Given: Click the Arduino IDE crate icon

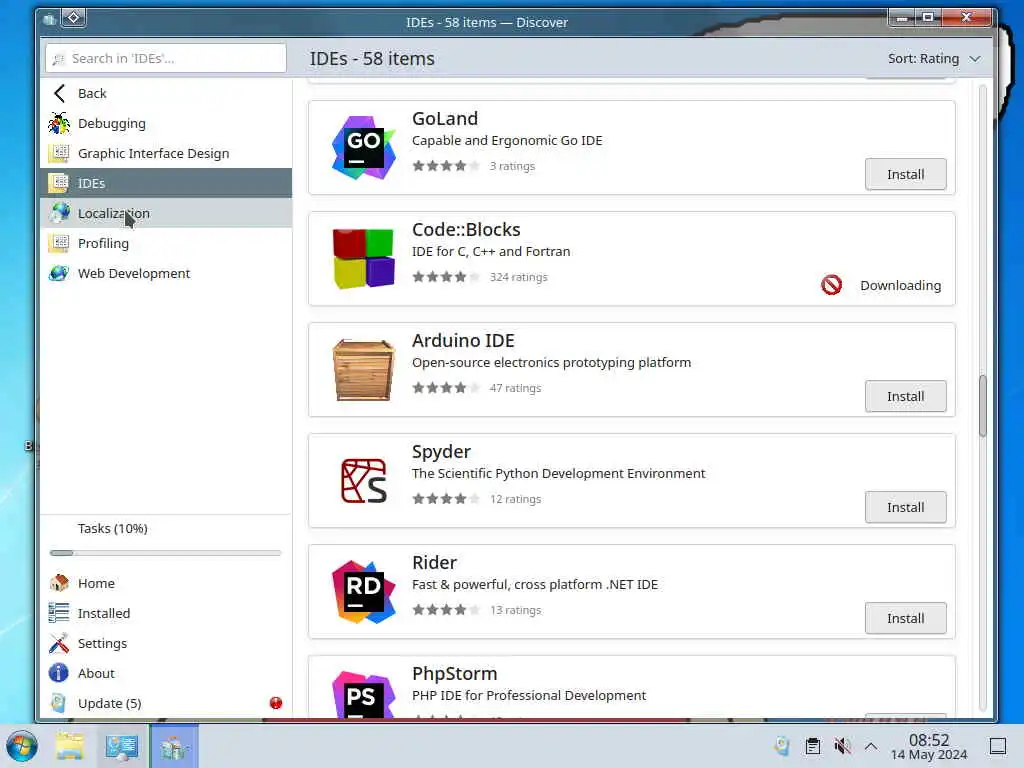Looking at the screenshot, I should (x=363, y=370).
